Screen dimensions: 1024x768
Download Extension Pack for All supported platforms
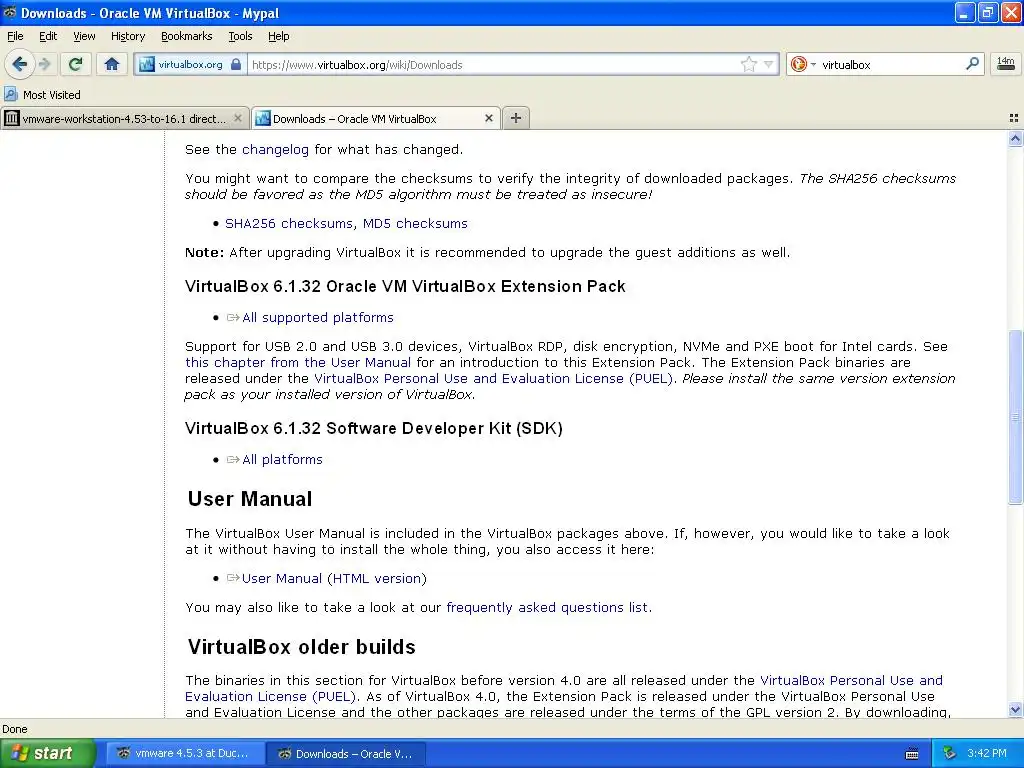(x=317, y=317)
